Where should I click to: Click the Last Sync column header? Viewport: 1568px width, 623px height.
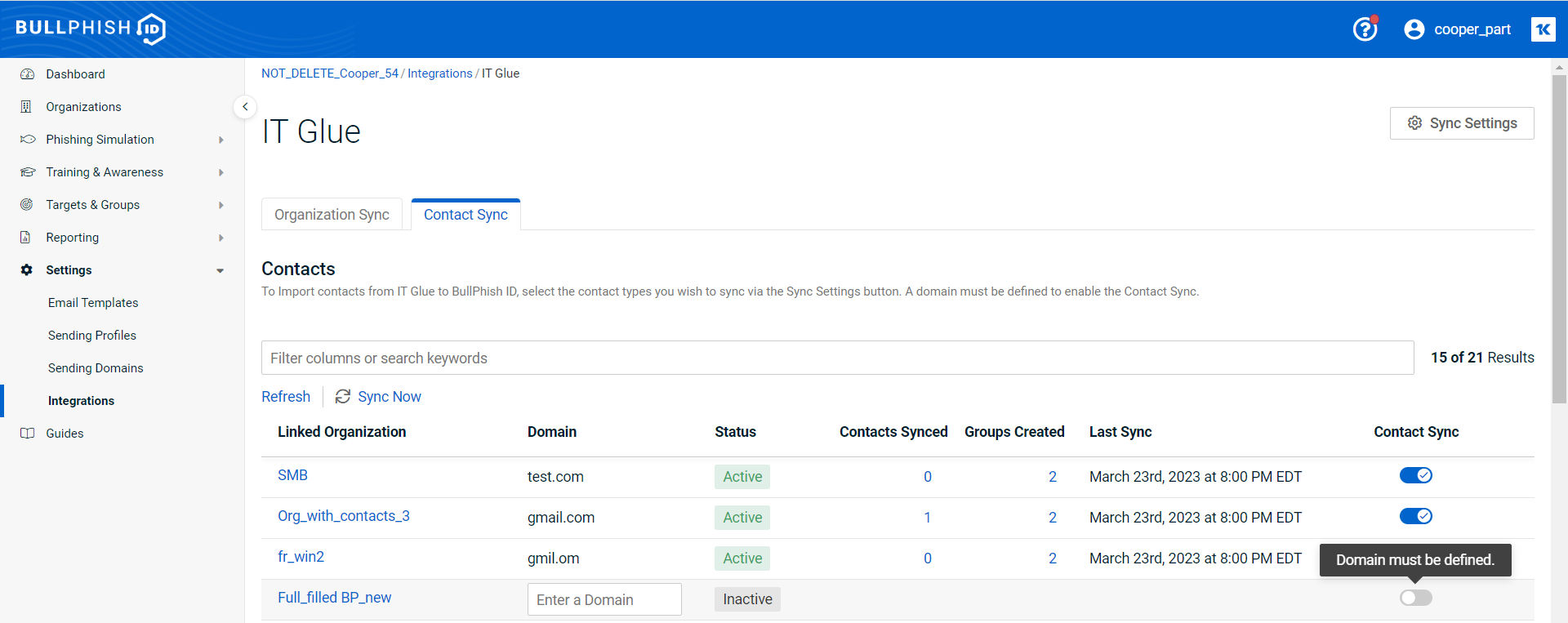click(1120, 432)
